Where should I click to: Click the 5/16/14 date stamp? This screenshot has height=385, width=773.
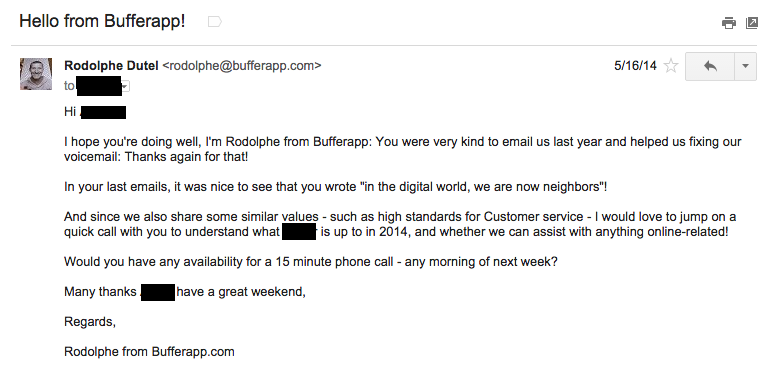pos(635,66)
